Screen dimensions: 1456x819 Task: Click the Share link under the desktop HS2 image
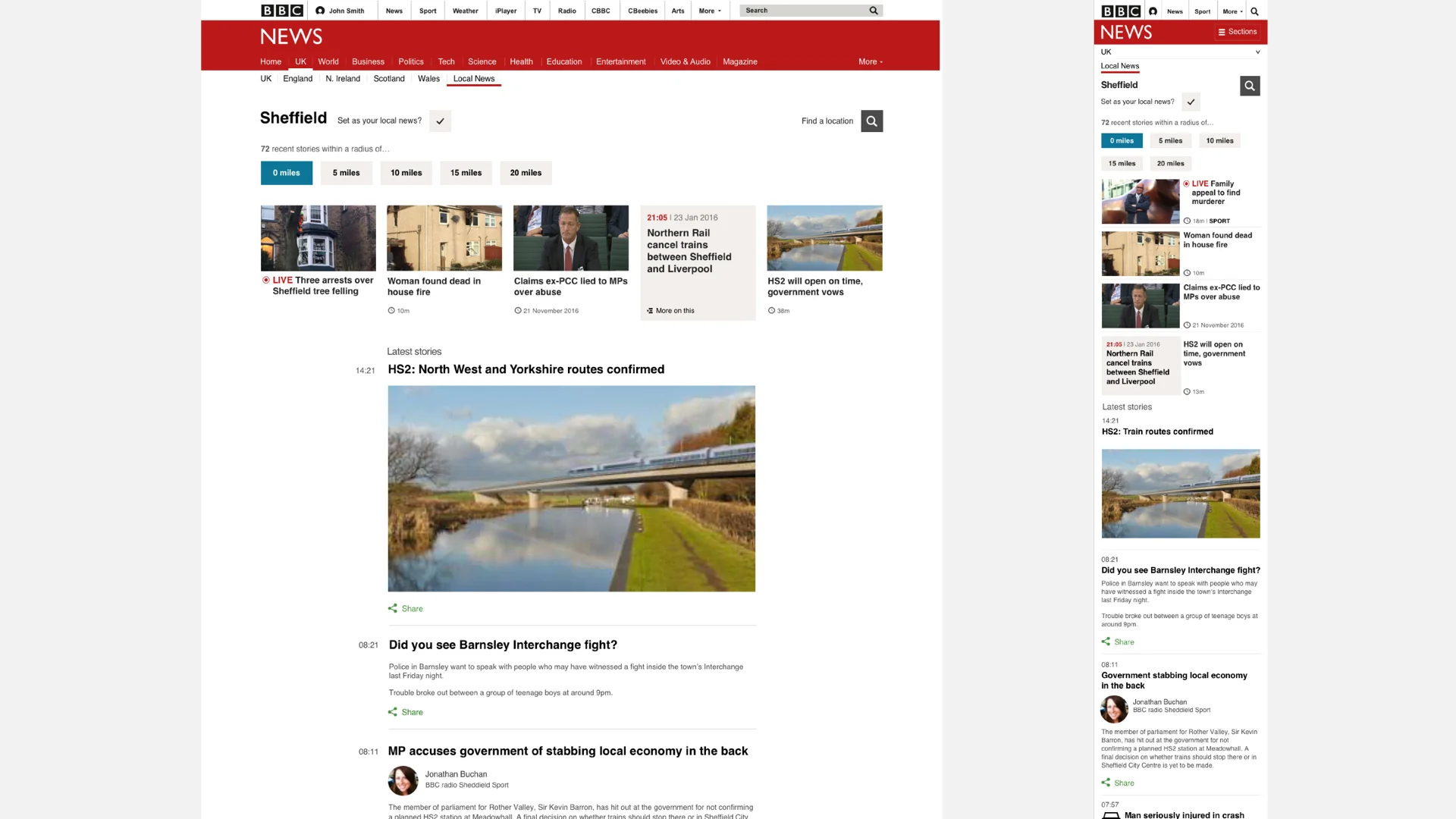point(413,608)
